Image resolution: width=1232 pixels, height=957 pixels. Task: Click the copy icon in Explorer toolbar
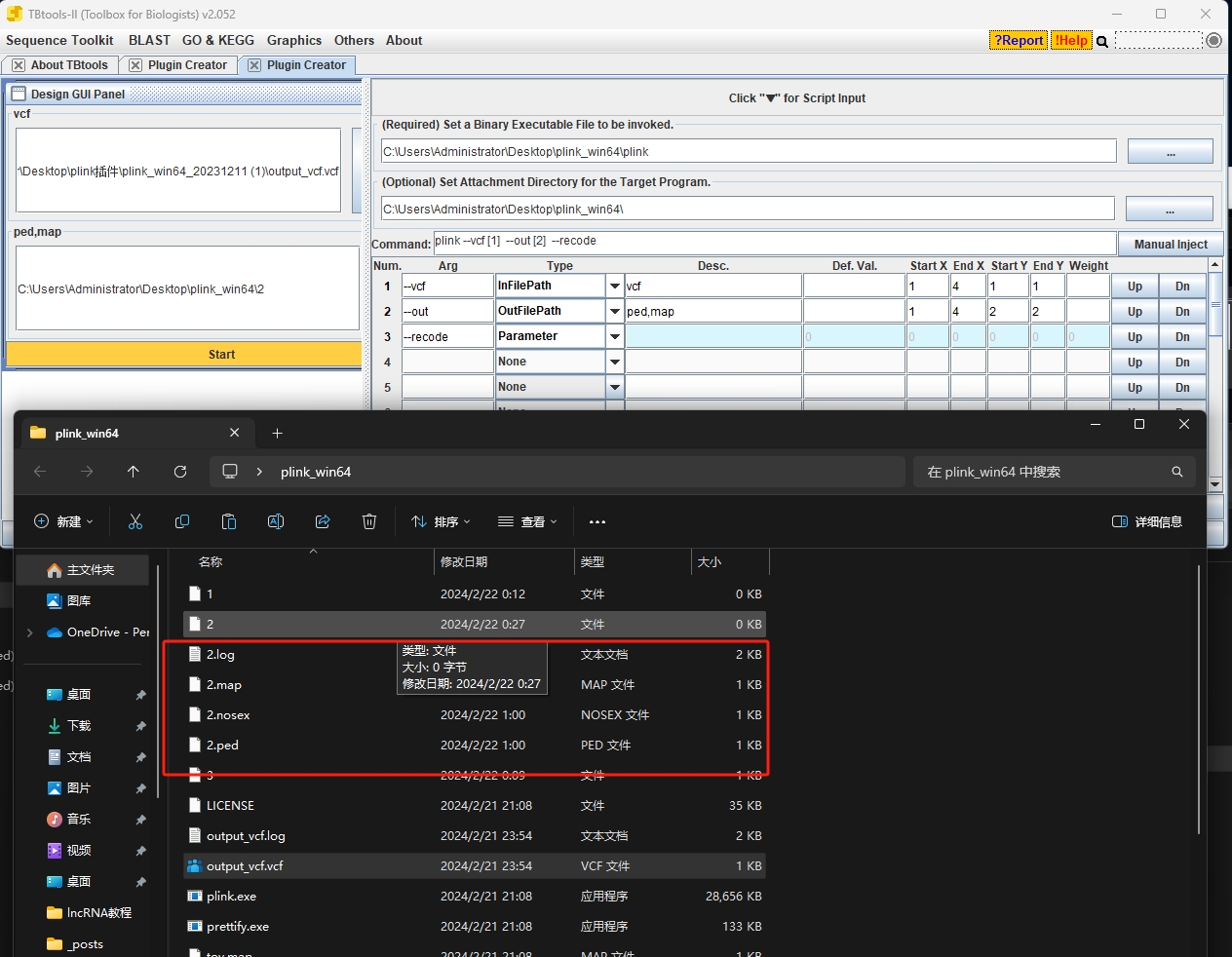182,522
